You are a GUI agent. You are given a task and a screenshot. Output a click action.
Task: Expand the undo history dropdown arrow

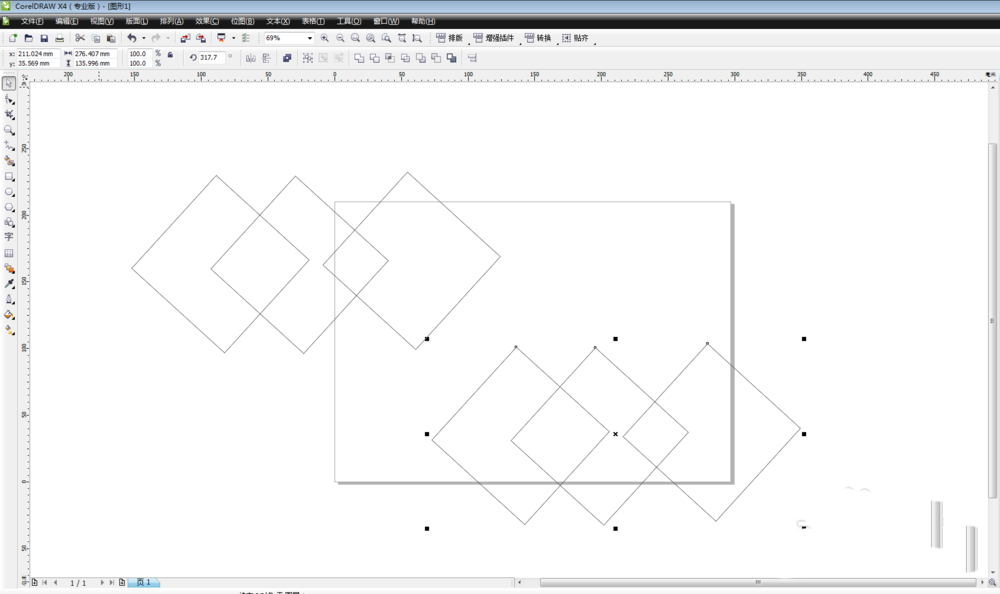[143, 38]
